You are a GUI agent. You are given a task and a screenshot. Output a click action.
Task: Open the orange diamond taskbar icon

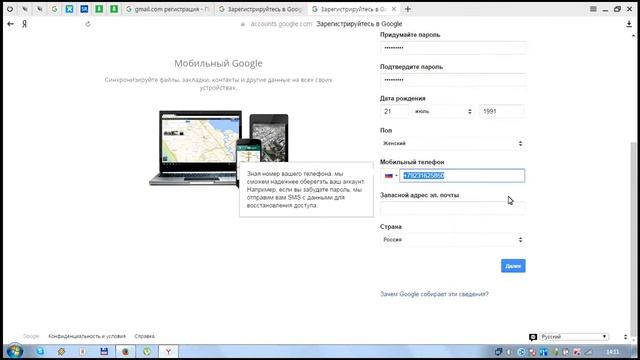point(61,351)
